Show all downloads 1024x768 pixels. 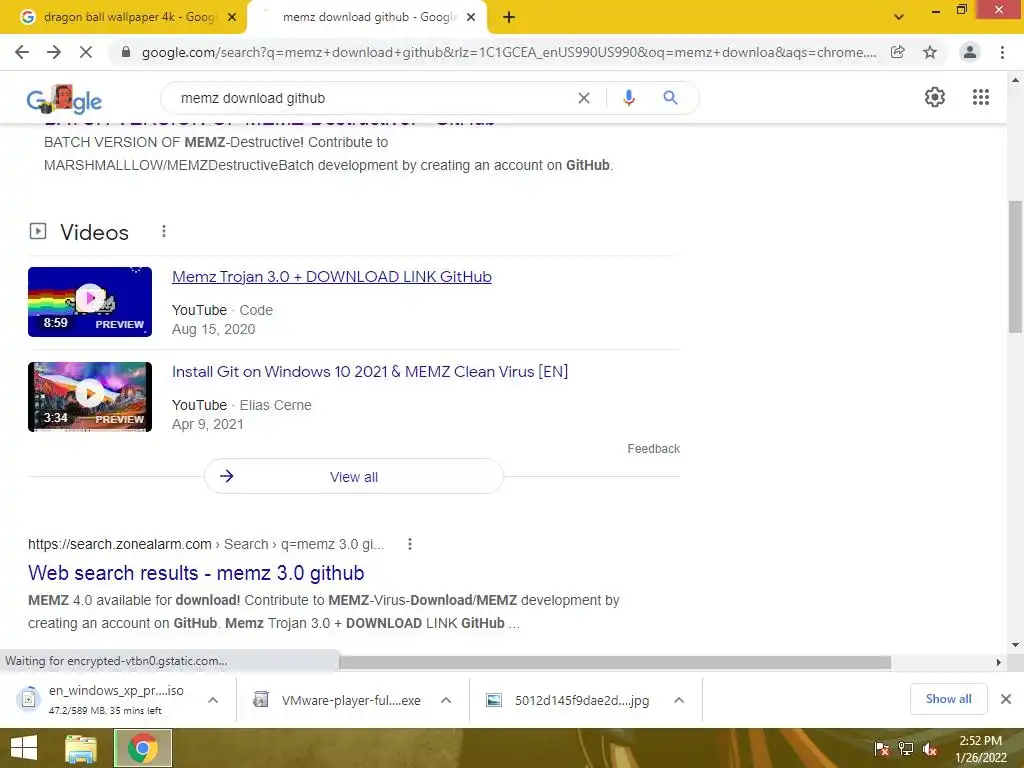pos(948,699)
